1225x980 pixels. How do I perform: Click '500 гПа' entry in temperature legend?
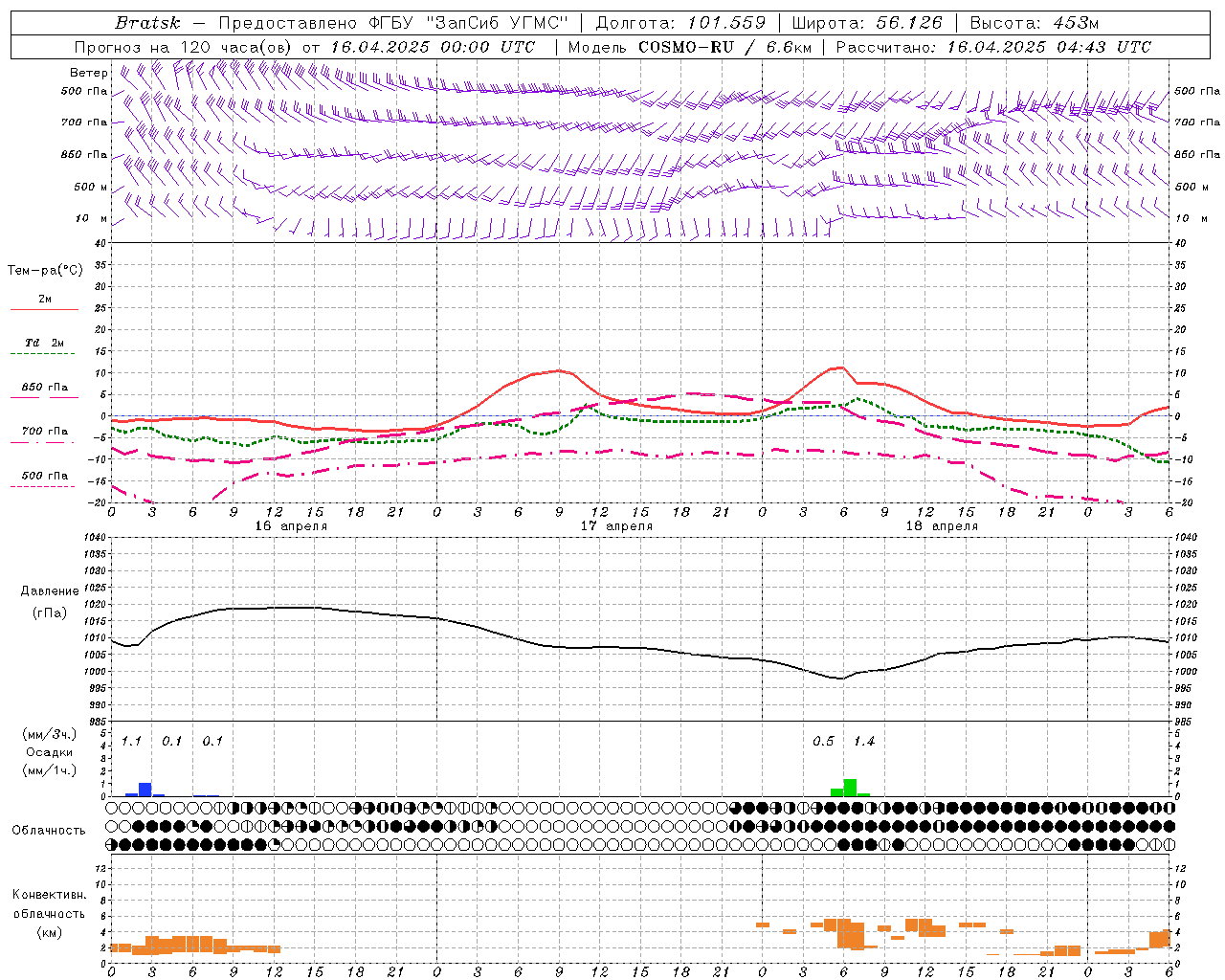click(45, 476)
